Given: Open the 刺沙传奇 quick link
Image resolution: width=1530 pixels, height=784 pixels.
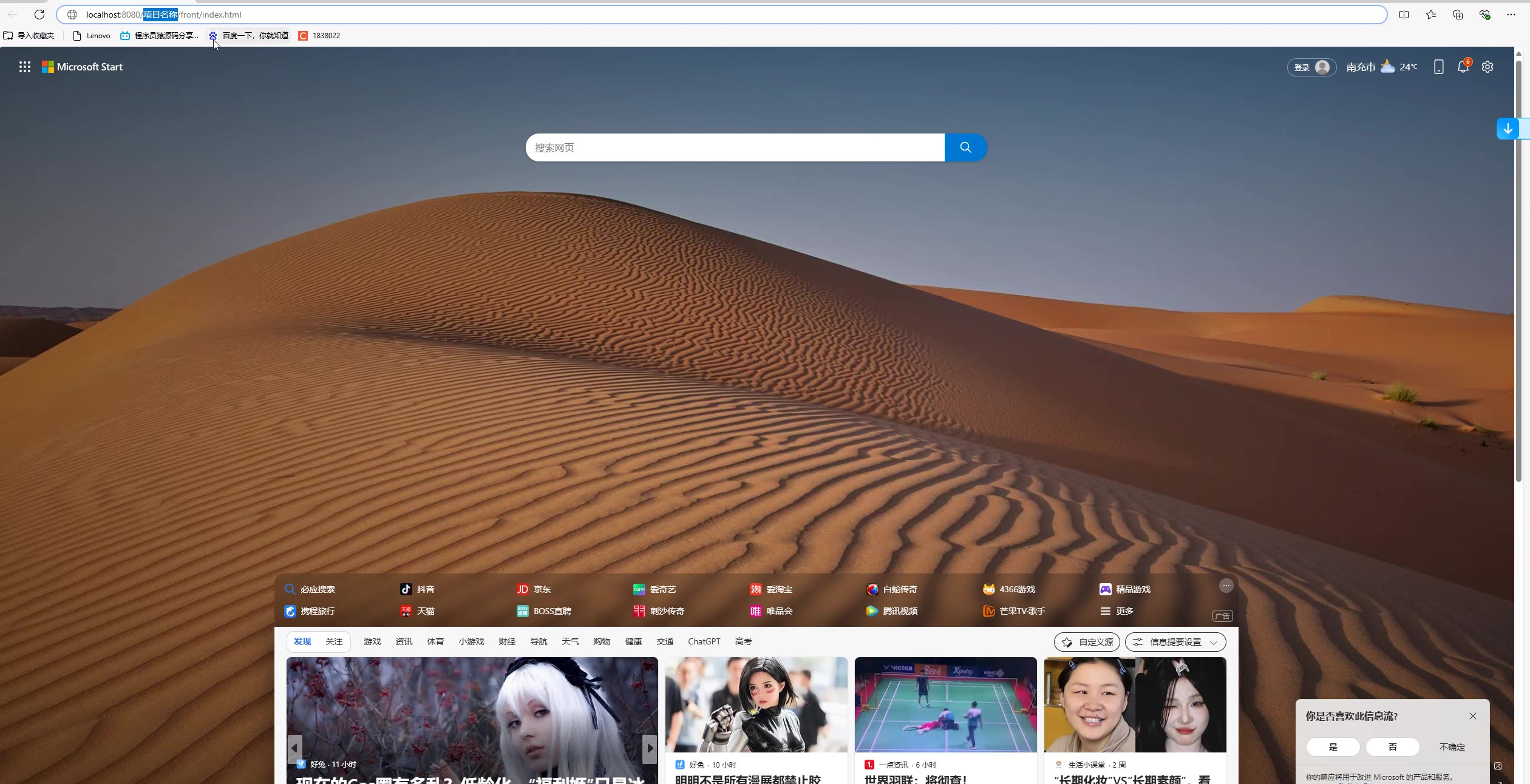Looking at the screenshot, I should click(659, 611).
